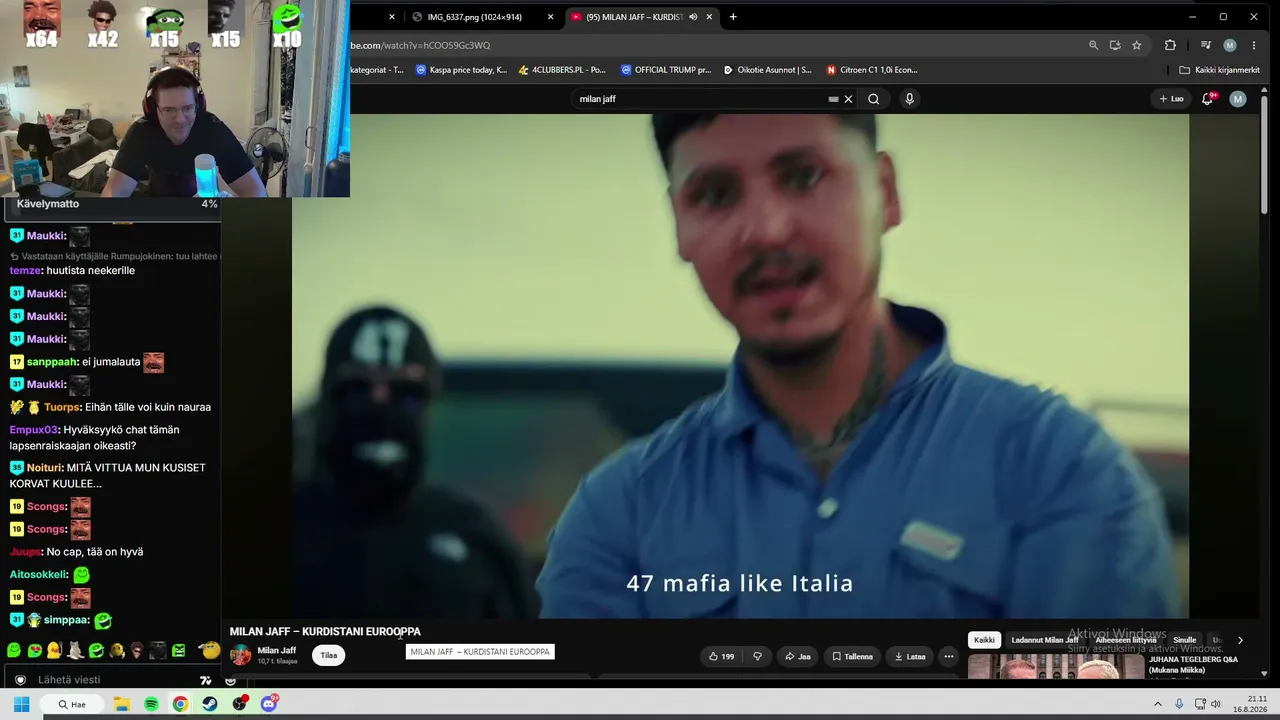Click the Windows Start button

(x=21, y=704)
